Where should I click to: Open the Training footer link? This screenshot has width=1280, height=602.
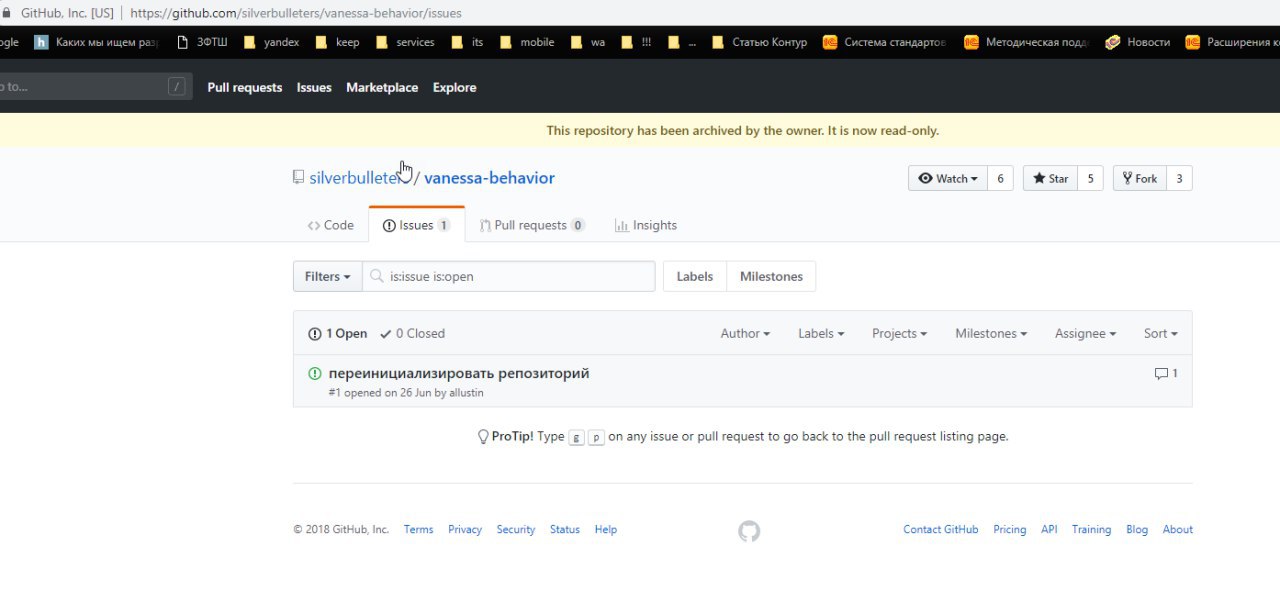pyautogui.click(x=1091, y=529)
